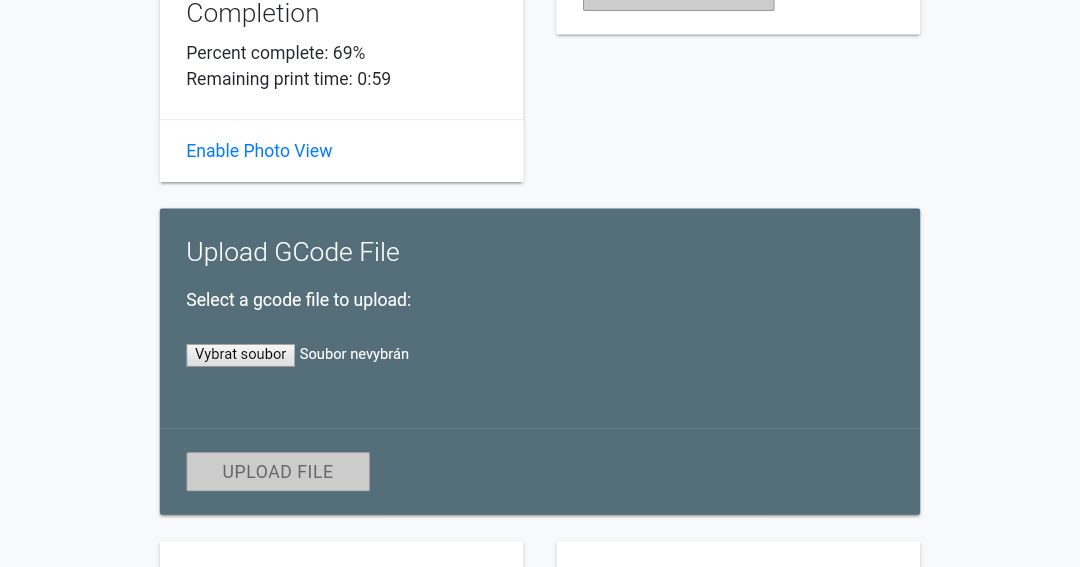
Task: Click the 69% completion value
Action: tap(349, 53)
